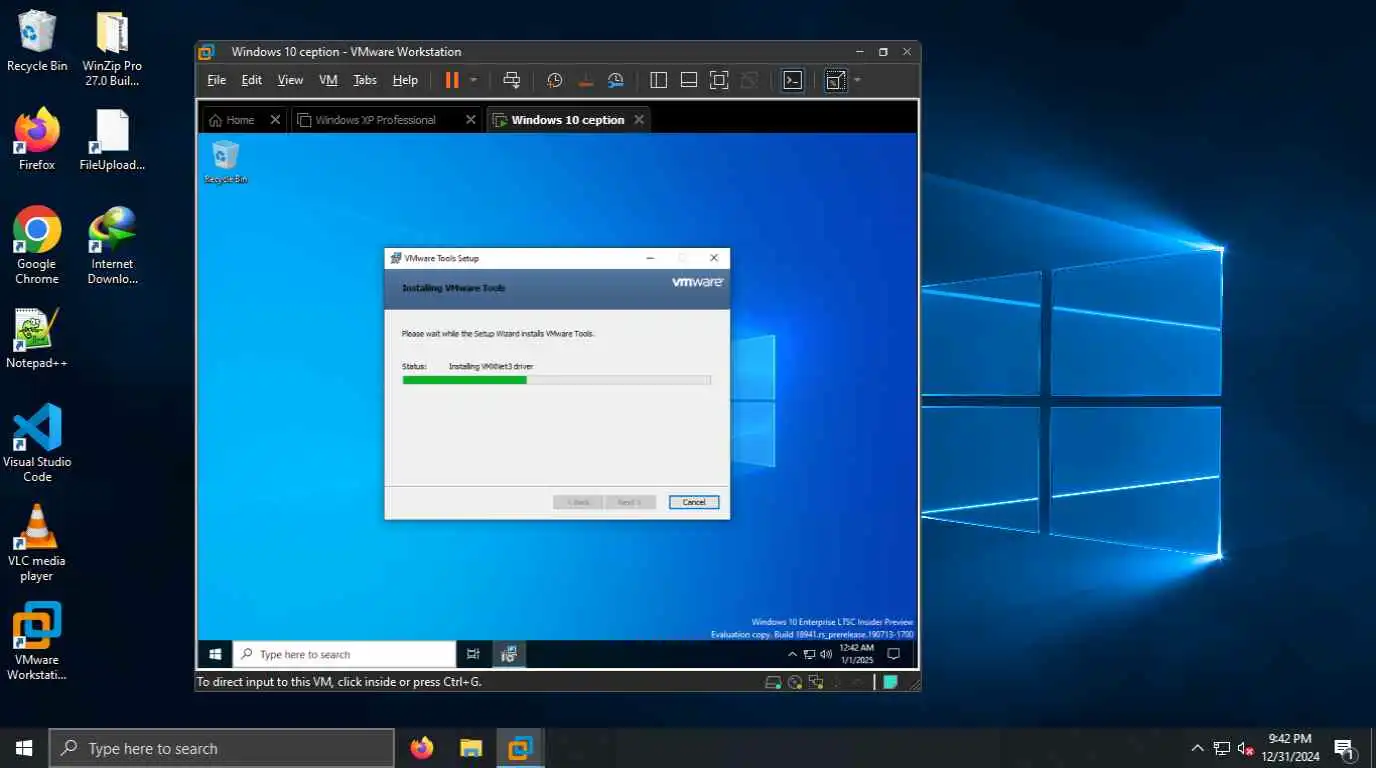Close the Windows XP Professional tab
Image resolution: width=1376 pixels, height=768 pixels.
pos(470,120)
